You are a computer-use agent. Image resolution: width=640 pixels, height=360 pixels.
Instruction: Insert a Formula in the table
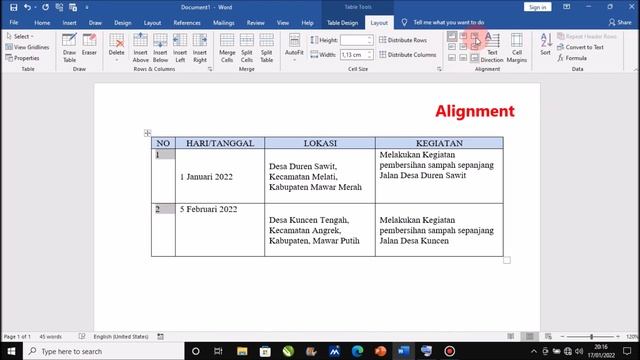572,58
